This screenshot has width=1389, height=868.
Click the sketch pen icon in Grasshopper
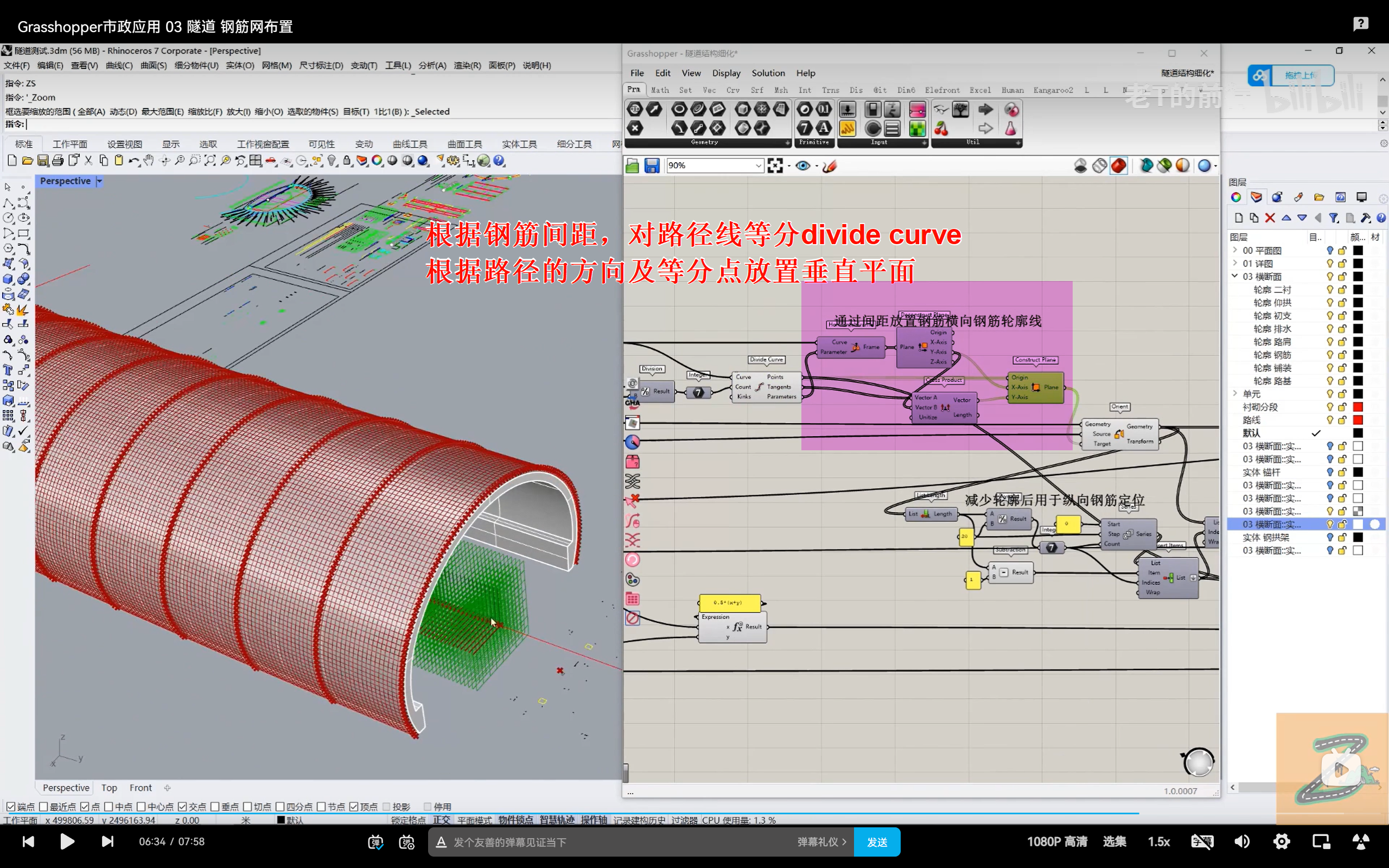pyautogui.click(x=830, y=166)
